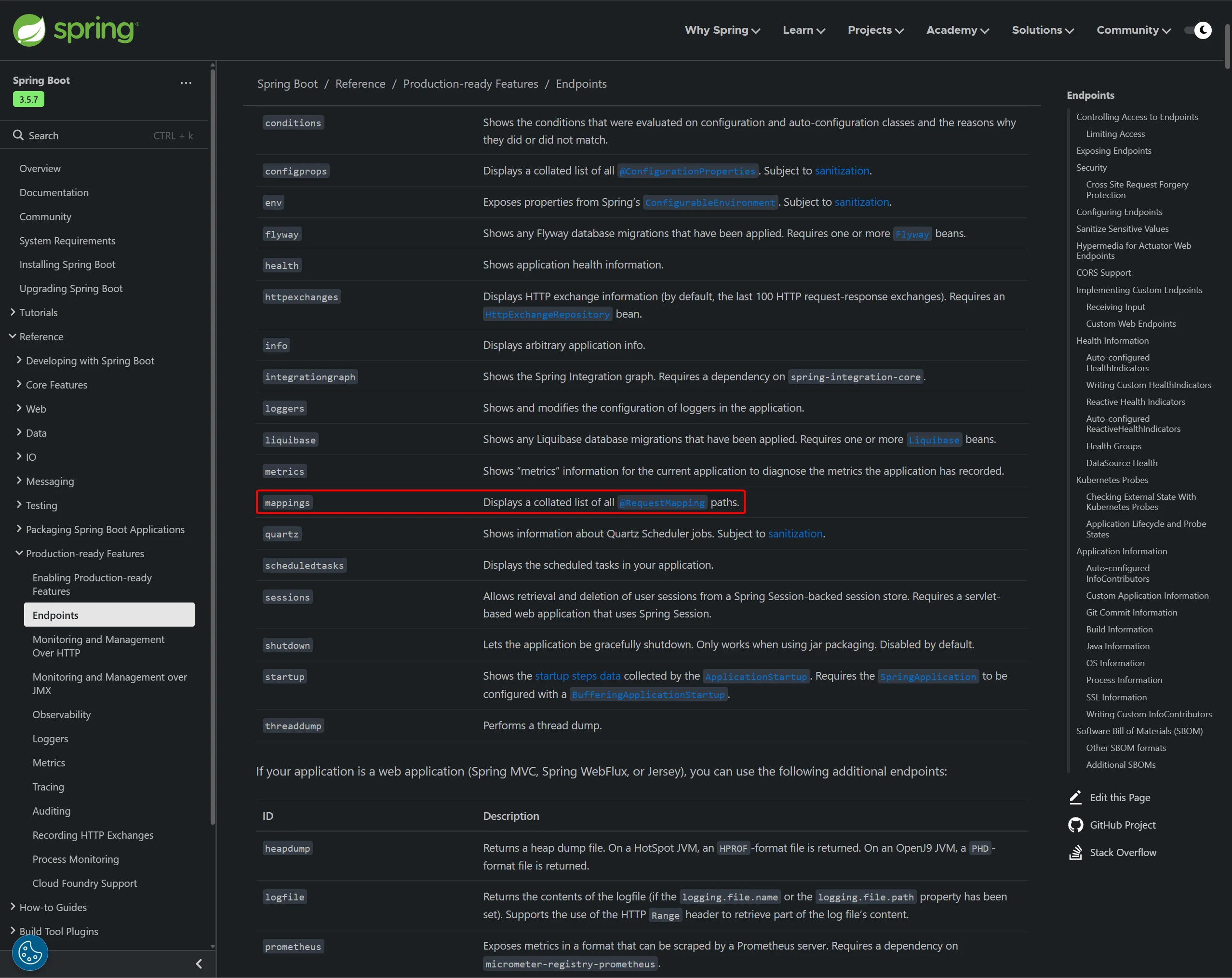Click the Edit this Page pencil icon
The height and width of the screenshot is (978, 1232).
tap(1075, 797)
